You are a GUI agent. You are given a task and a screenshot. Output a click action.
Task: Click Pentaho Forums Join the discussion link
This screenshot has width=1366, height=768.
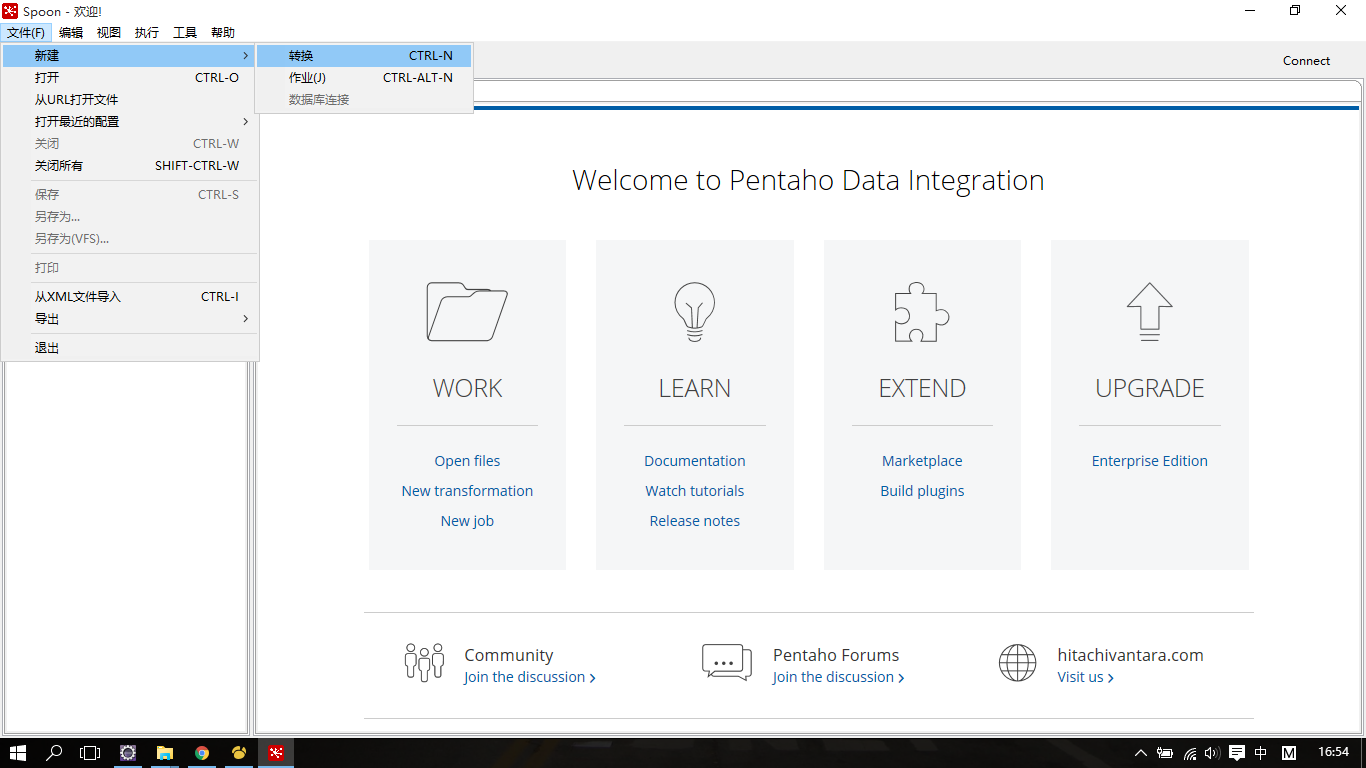pyautogui.click(x=838, y=677)
